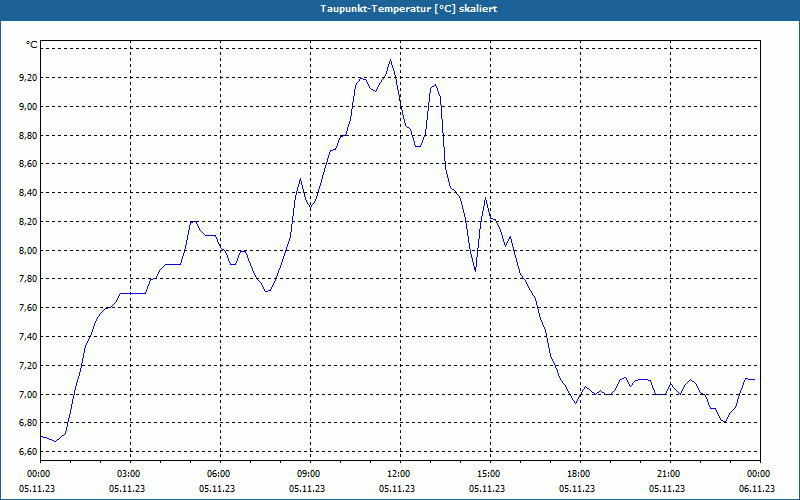Select the 7,80 y-axis value
This screenshot has height=500, width=800.
coord(28,279)
